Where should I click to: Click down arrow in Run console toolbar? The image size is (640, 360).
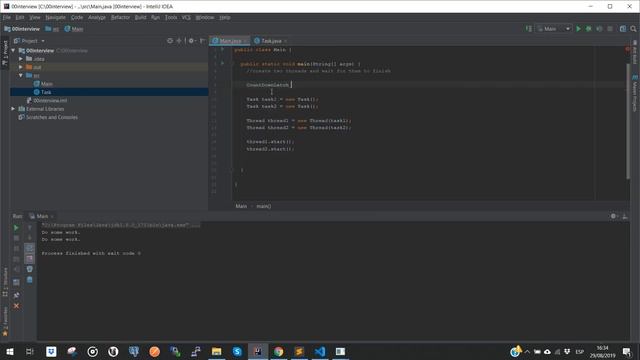[x=29, y=238]
